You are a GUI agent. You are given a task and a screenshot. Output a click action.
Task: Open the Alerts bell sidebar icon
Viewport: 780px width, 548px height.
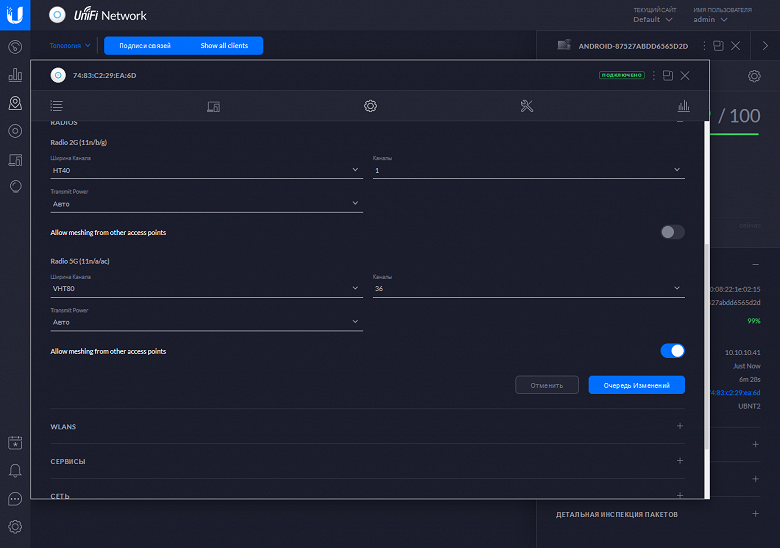tap(15, 470)
